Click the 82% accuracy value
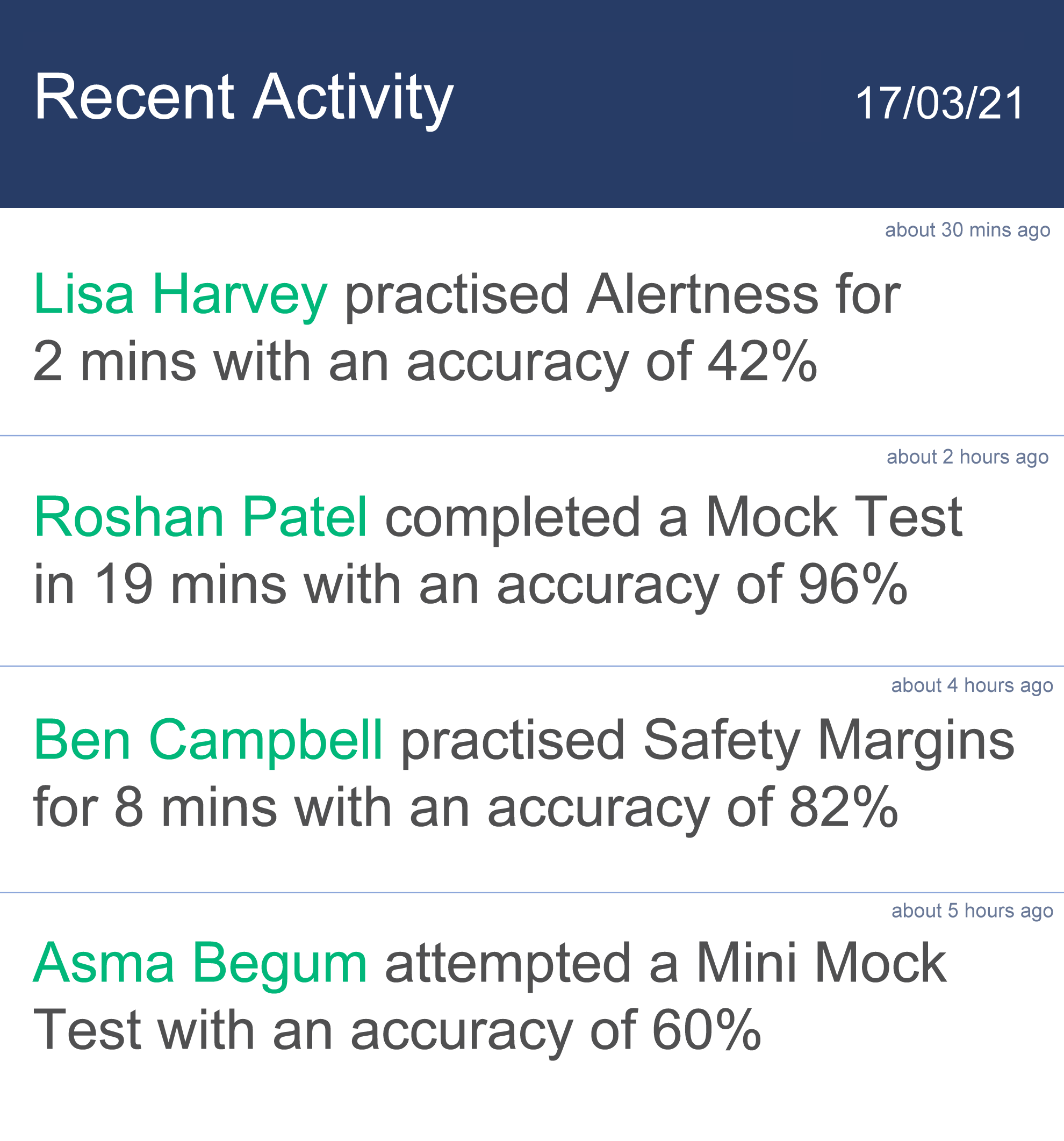The height and width of the screenshot is (1141, 1064). click(844, 807)
